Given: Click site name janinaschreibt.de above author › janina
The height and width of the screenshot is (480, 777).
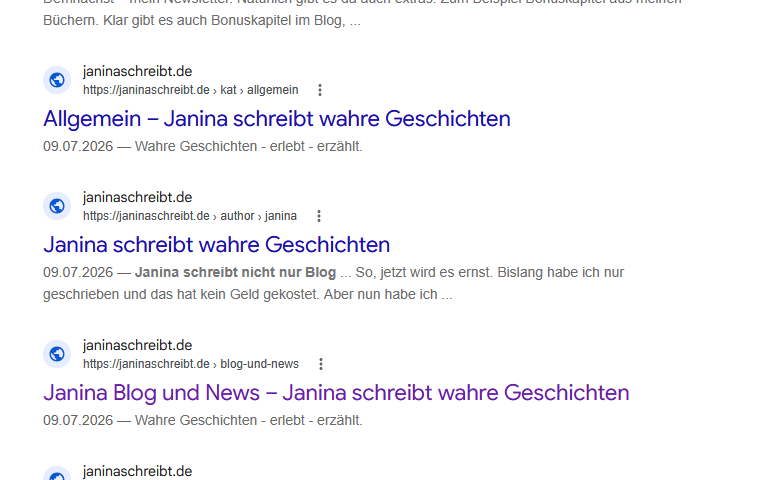Looking at the screenshot, I should click(137, 197).
